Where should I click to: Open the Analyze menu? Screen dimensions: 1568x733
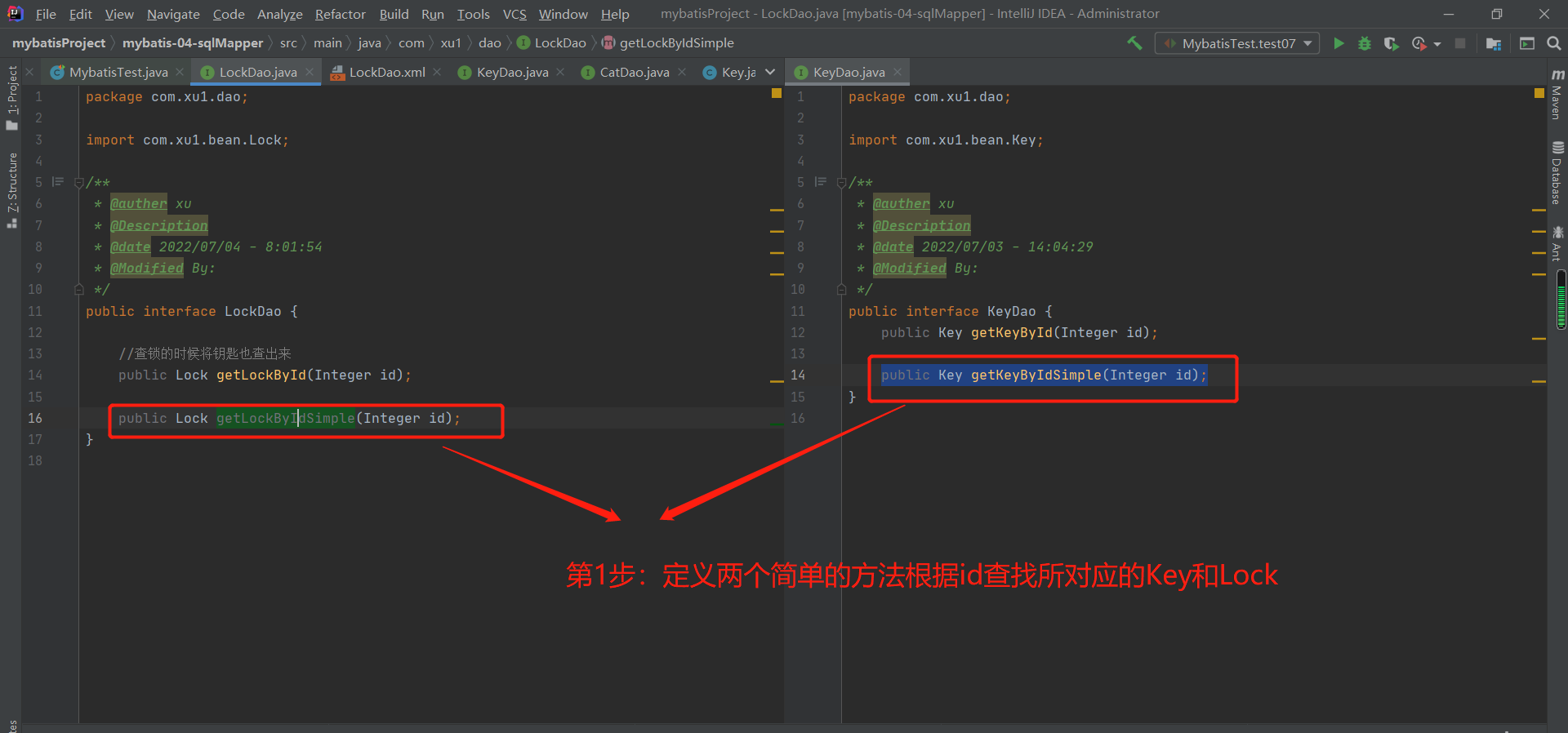279,14
